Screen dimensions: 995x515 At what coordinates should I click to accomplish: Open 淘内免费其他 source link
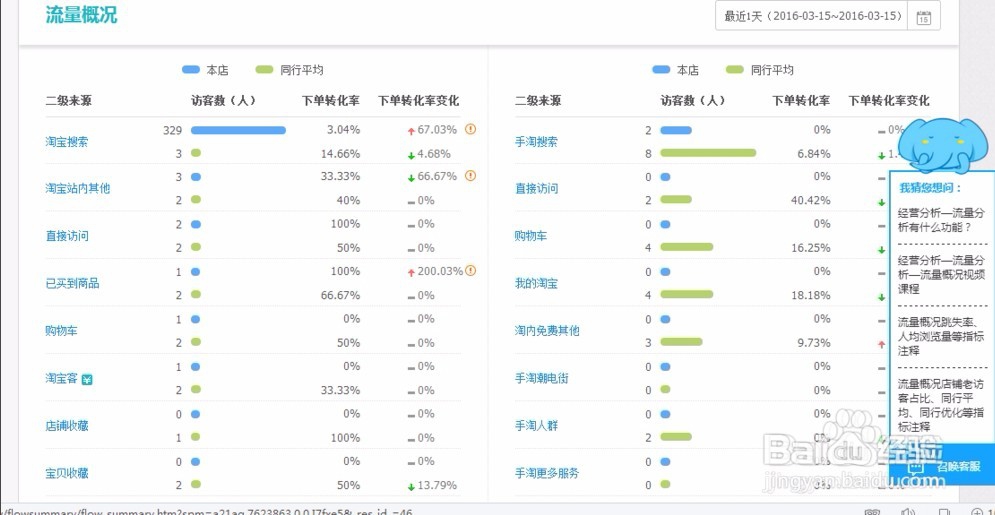[547, 330]
